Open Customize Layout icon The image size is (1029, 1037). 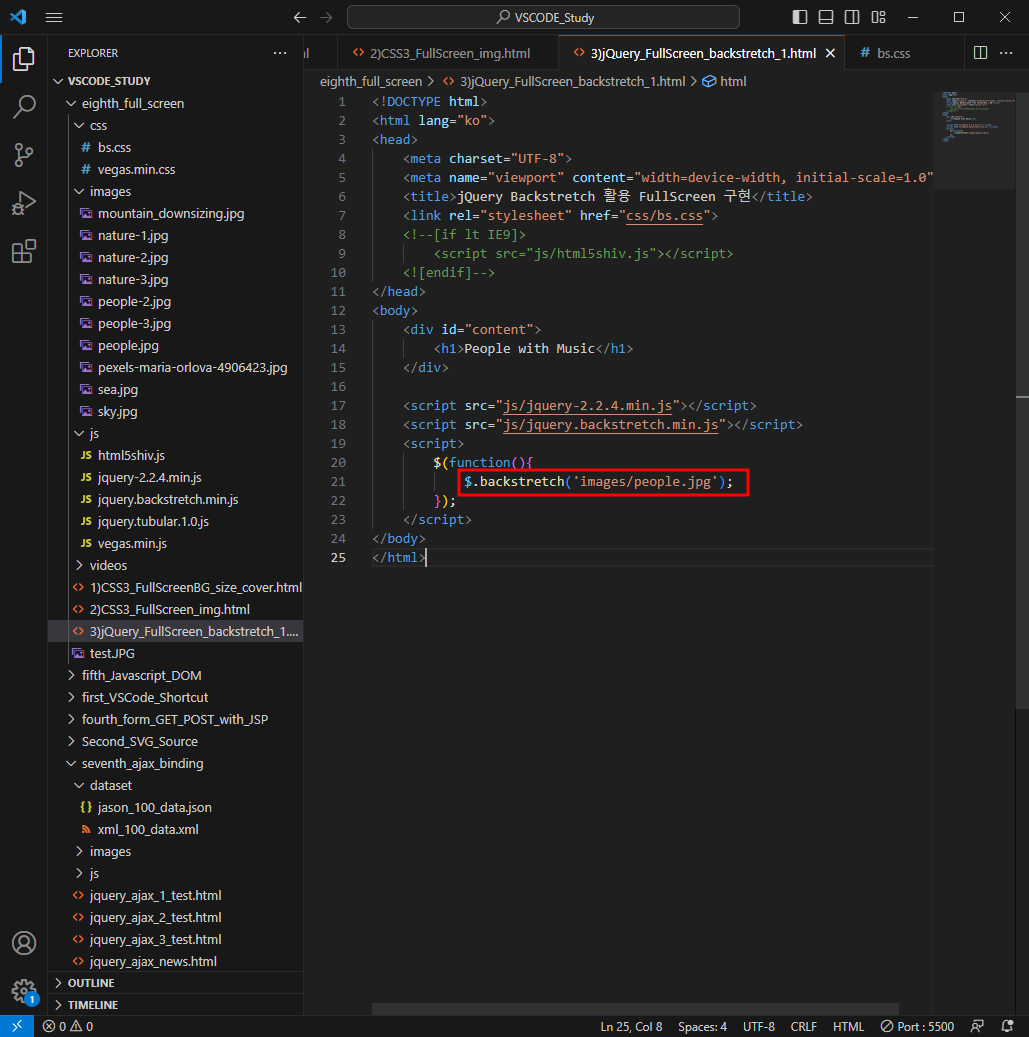coord(879,17)
